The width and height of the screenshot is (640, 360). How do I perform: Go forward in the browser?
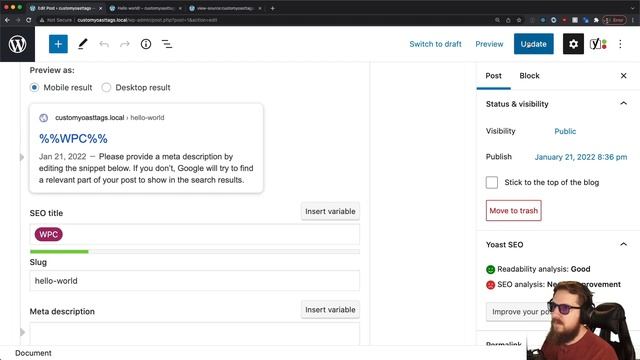click(18, 20)
